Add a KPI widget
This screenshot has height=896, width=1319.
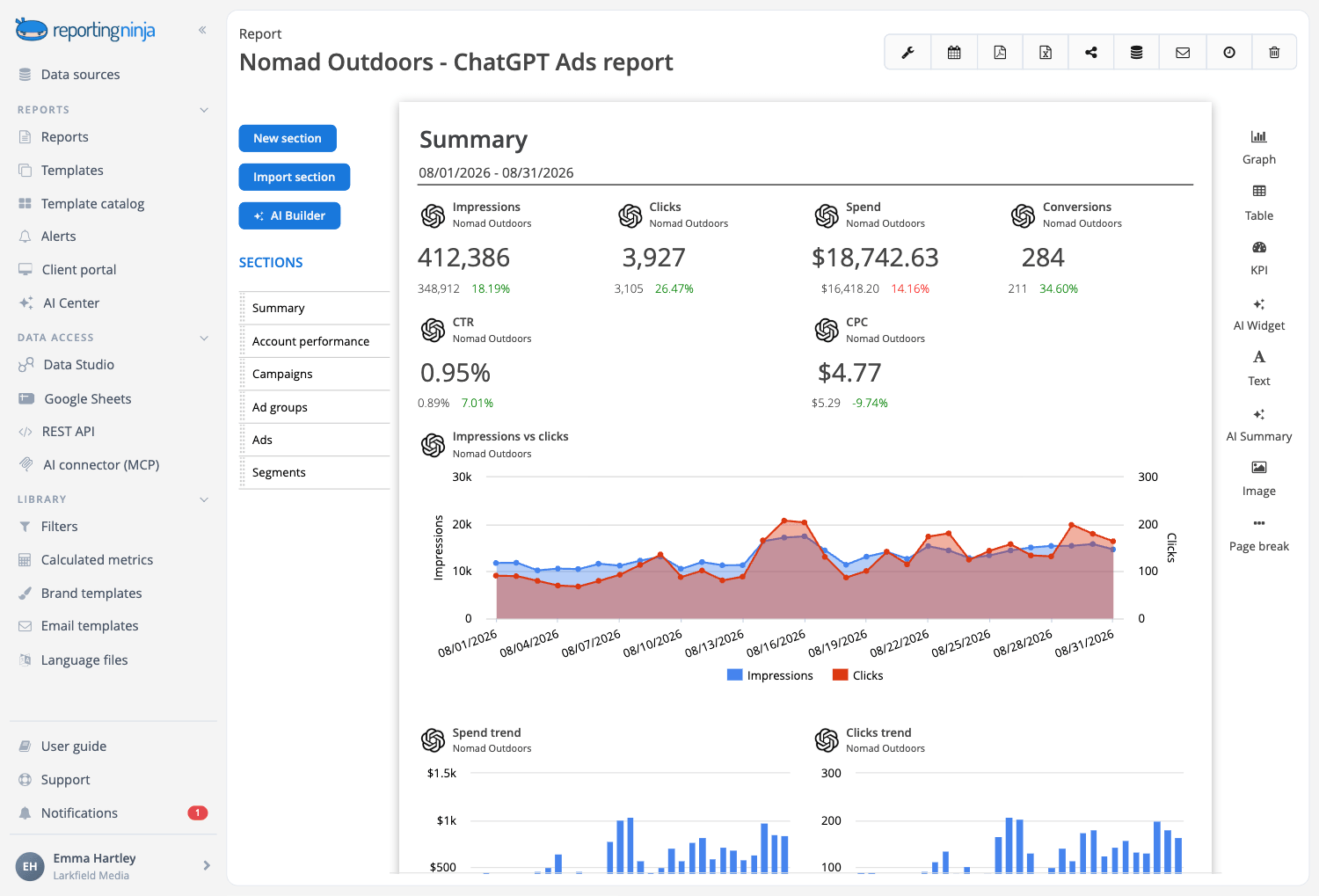(x=1259, y=258)
